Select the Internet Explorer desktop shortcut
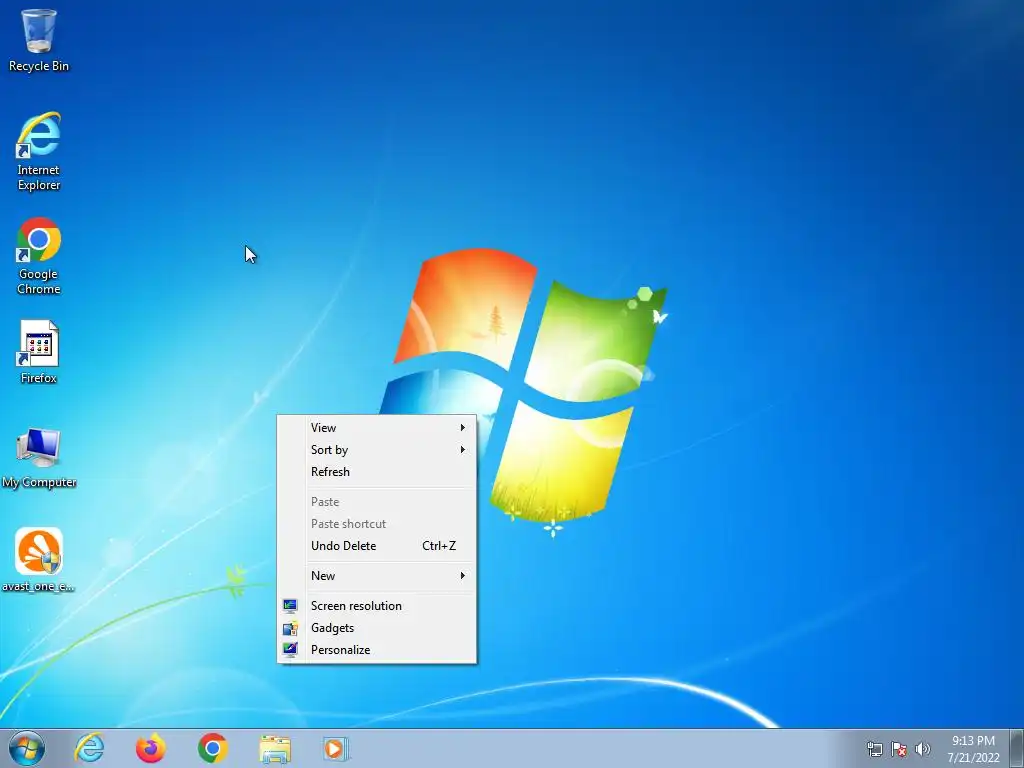 click(39, 152)
